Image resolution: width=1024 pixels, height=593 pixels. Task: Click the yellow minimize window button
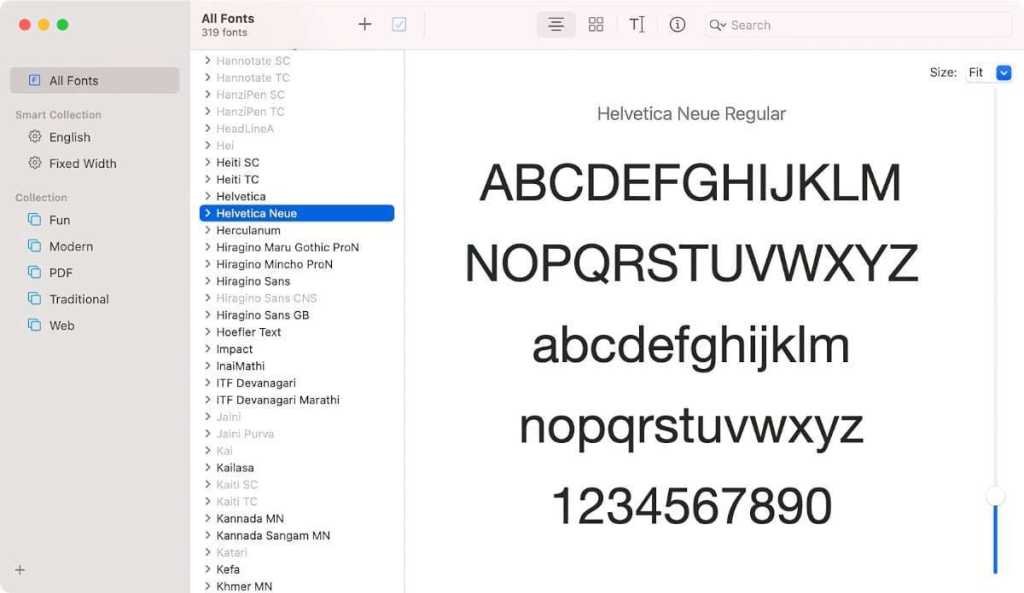(x=44, y=25)
